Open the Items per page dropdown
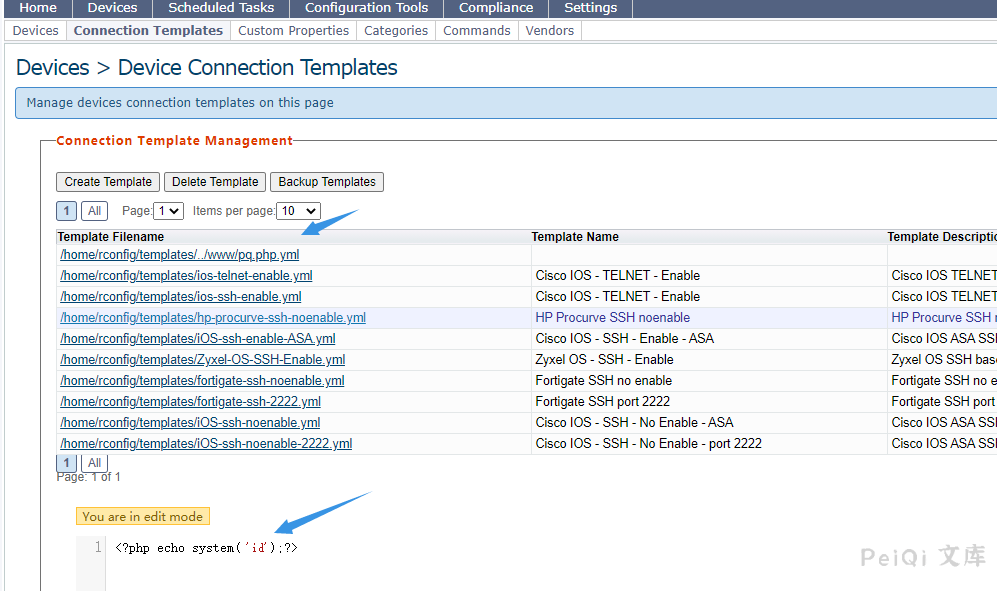The image size is (997, 591). point(298,211)
